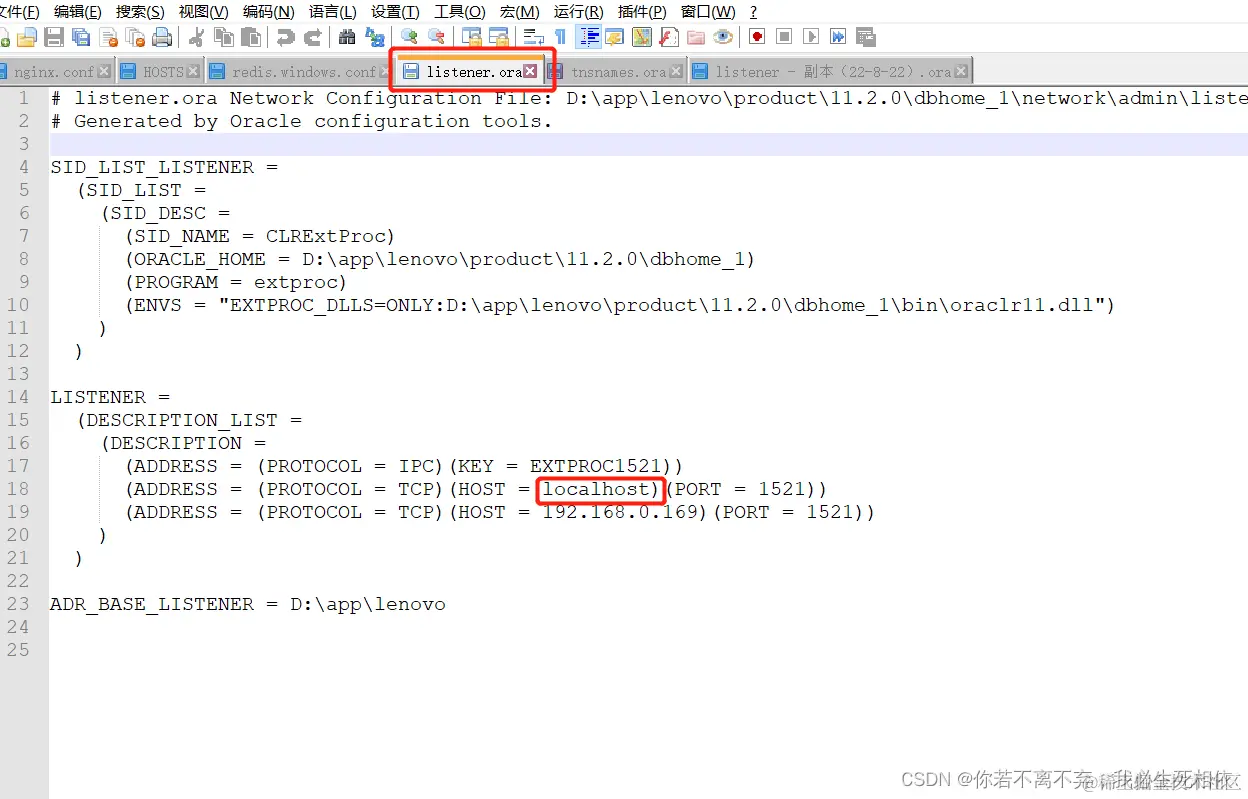
Task: Open the 宏(M) menu
Action: click(519, 12)
